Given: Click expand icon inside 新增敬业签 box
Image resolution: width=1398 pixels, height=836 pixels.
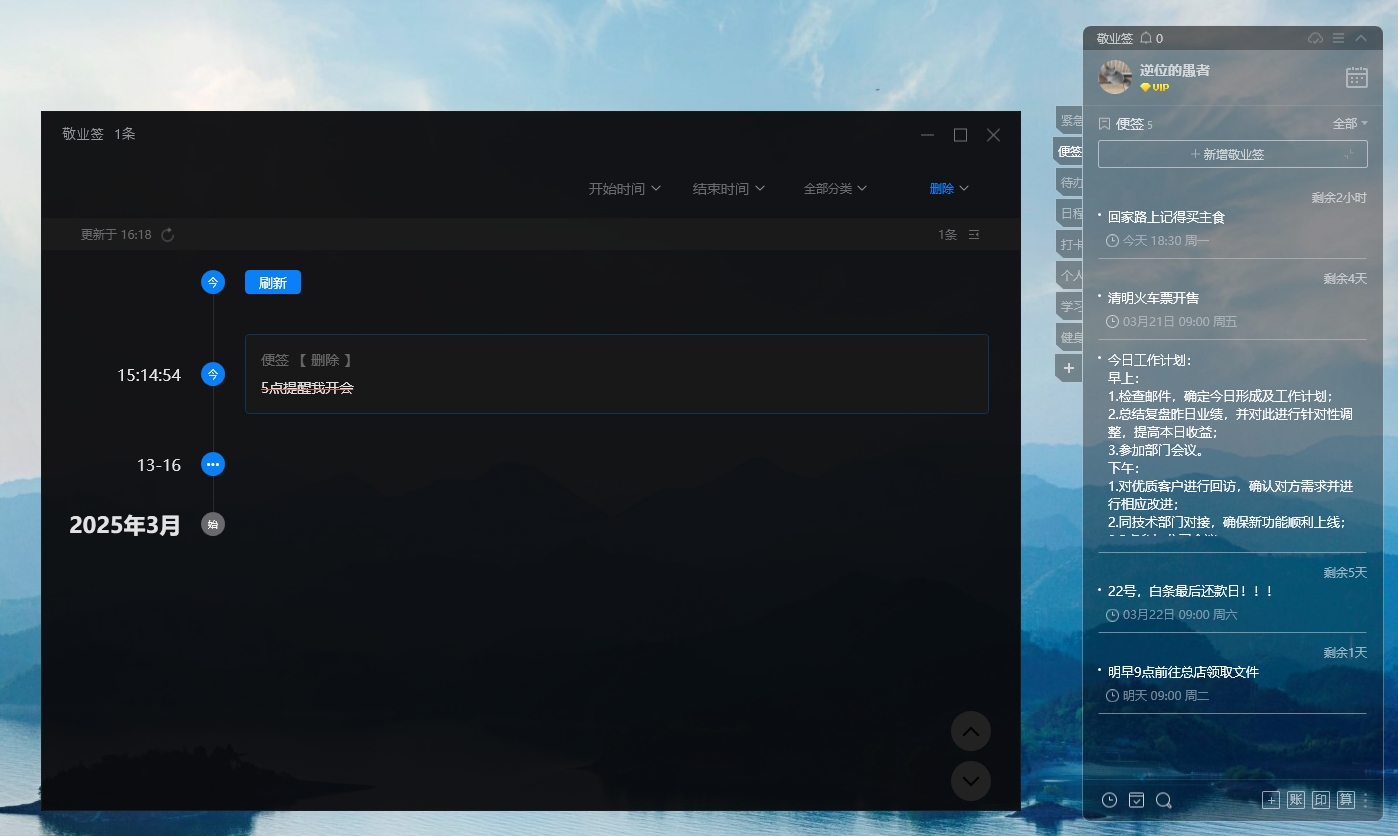Looking at the screenshot, I should [1348, 154].
